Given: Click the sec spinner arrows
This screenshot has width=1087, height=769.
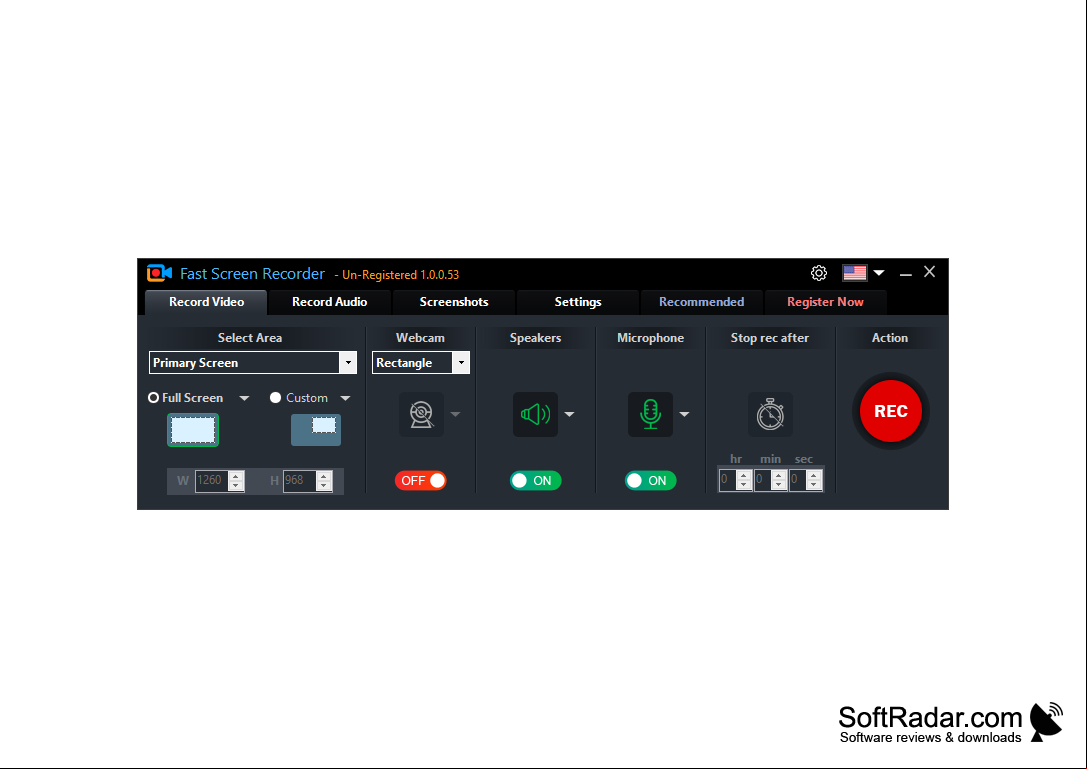Looking at the screenshot, I should click(814, 480).
